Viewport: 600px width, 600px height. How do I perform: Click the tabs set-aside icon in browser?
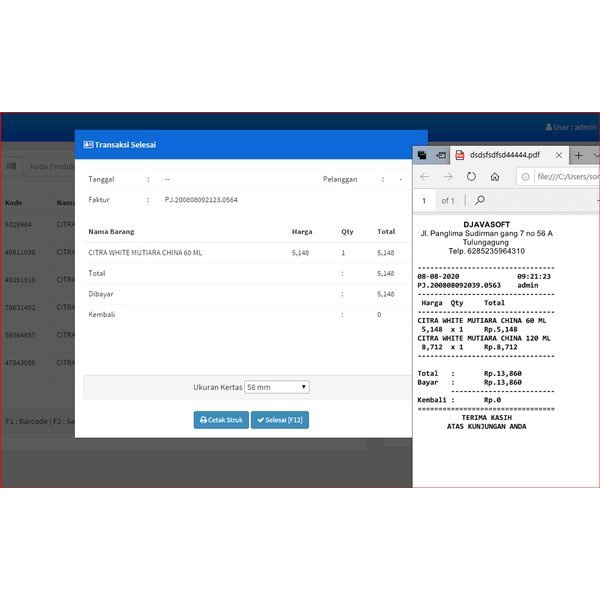click(x=422, y=155)
